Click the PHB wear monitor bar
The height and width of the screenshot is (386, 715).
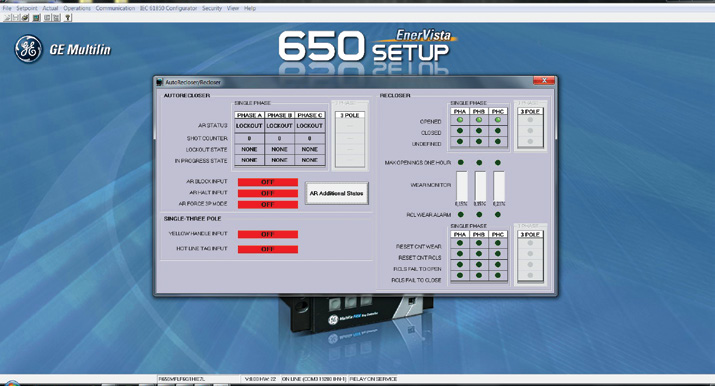click(x=480, y=185)
